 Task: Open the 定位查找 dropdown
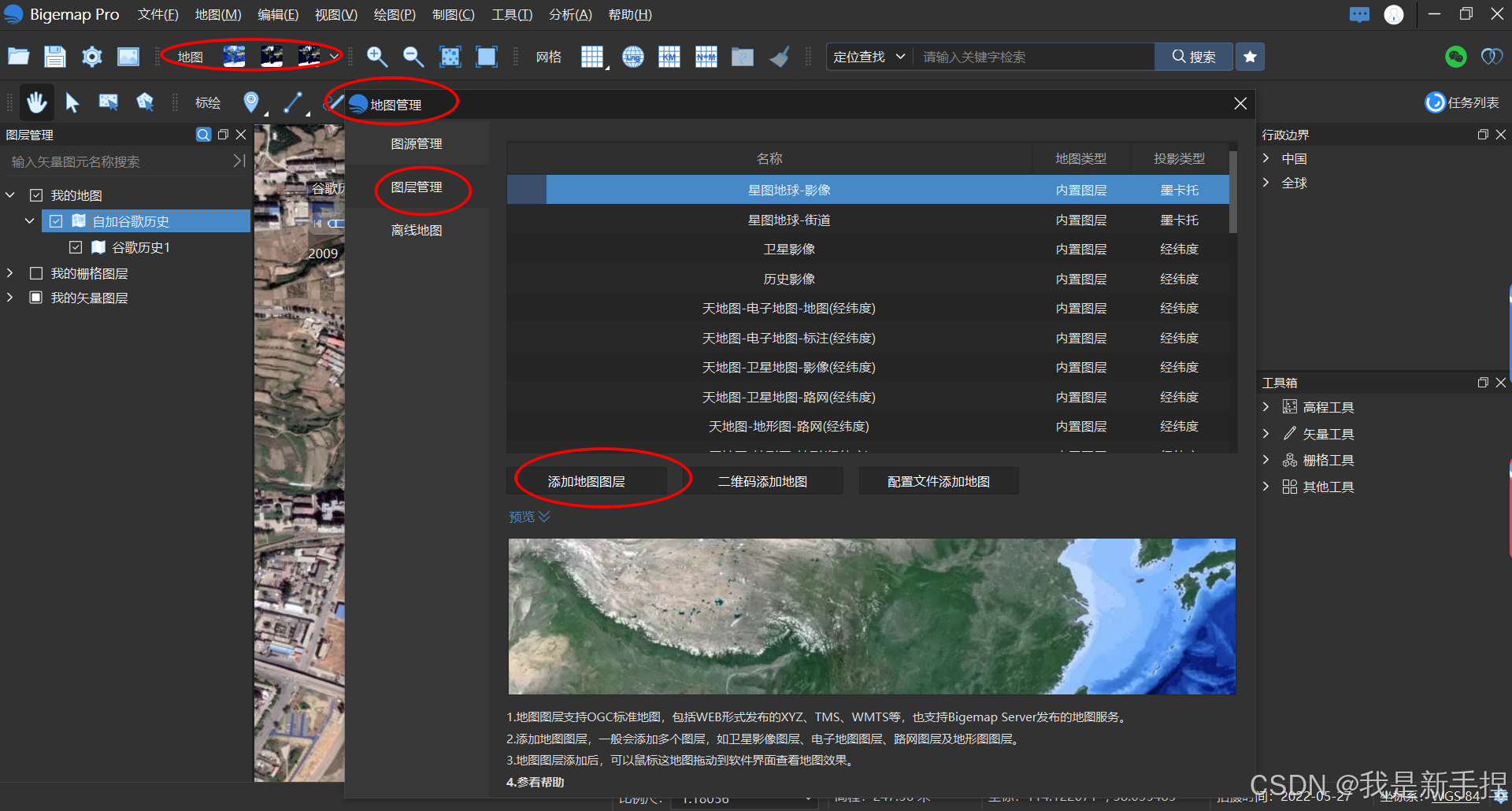pyautogui.click(x=869, y=57)
